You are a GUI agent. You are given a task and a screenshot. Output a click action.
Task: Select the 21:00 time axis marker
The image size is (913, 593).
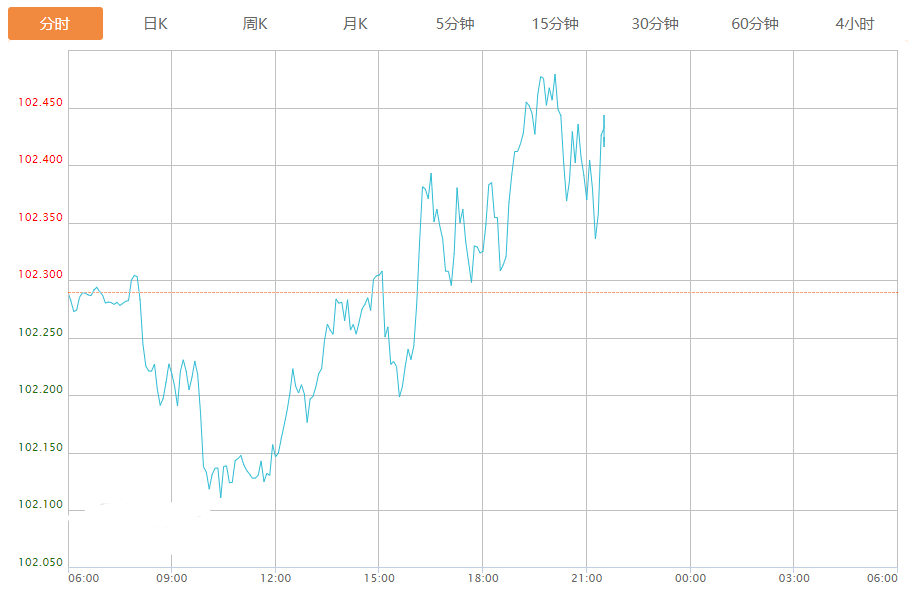click(x=586, y=578)
